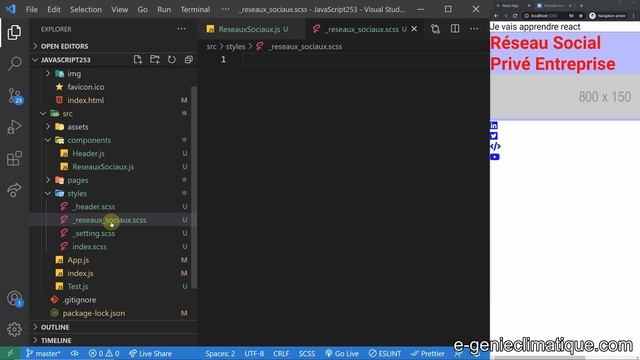Open the View menu
This screenshot has height=360, width=640.
click(120, 9)
